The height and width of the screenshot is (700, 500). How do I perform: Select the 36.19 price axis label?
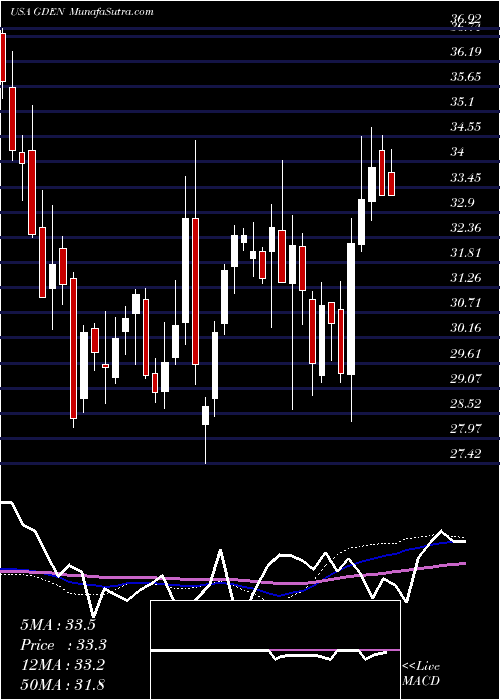click(466, 52)
